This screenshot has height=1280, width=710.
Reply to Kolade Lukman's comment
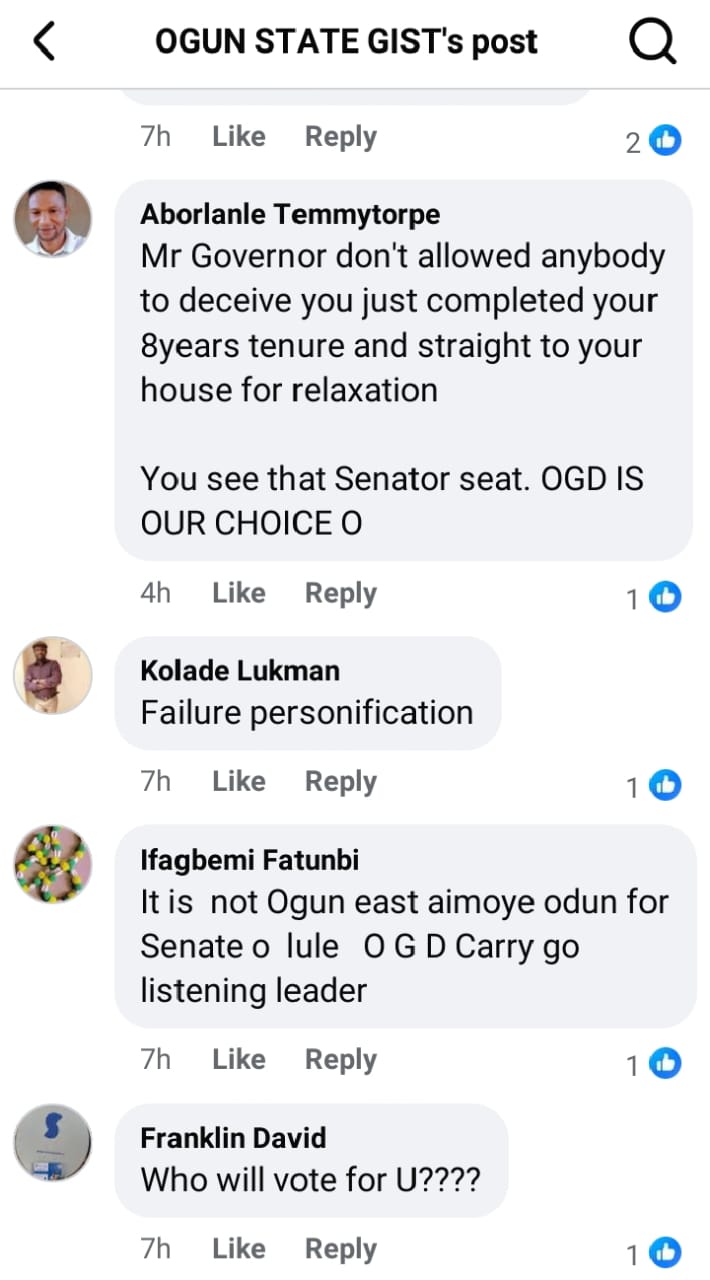pos(340,781)
